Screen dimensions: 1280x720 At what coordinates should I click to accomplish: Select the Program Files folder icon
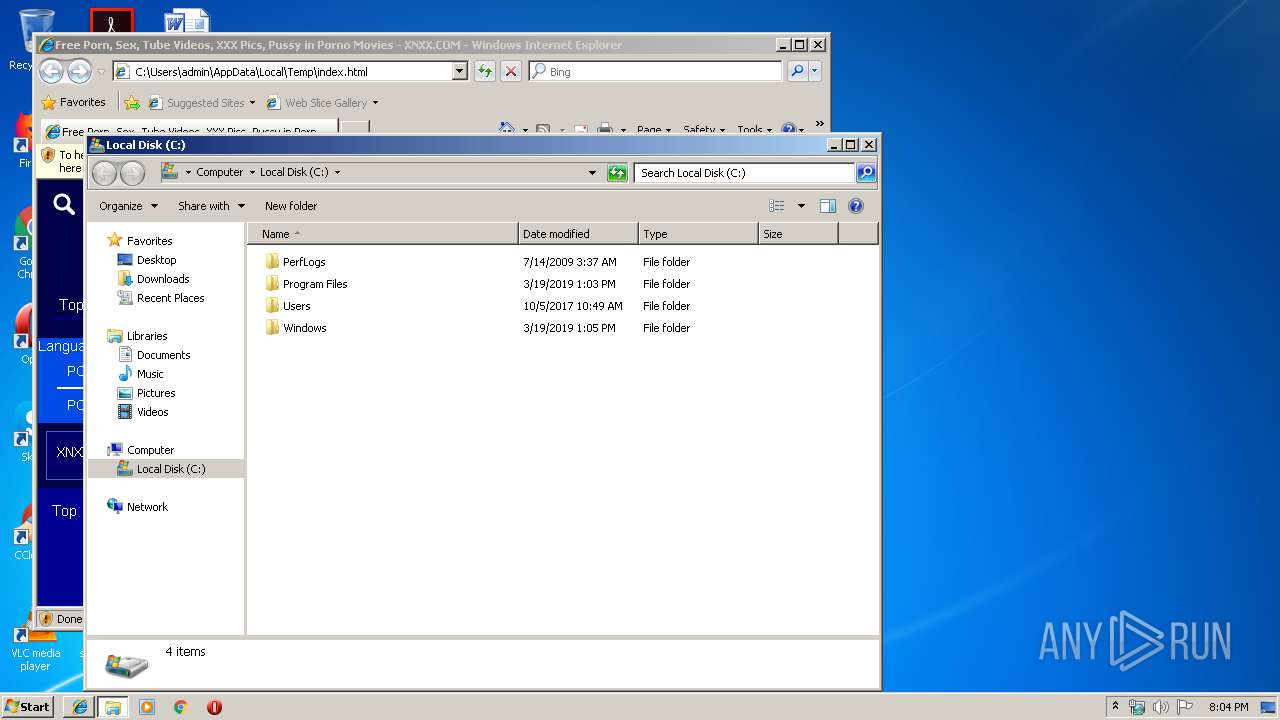pos(272,284)
